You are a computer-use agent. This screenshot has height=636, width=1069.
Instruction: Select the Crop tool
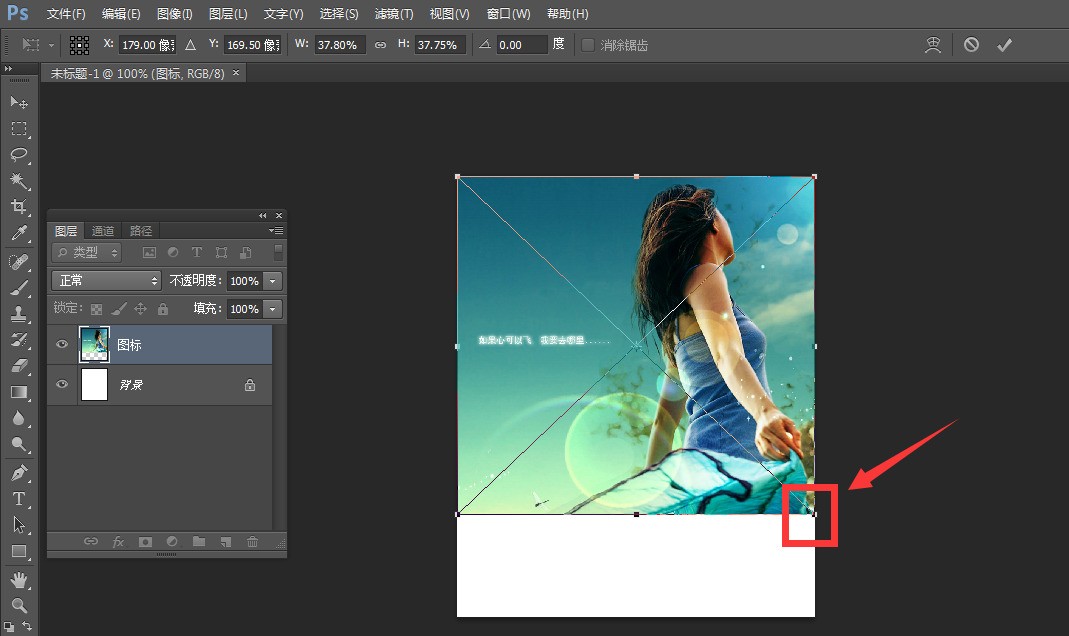click(x=18, y=207)
